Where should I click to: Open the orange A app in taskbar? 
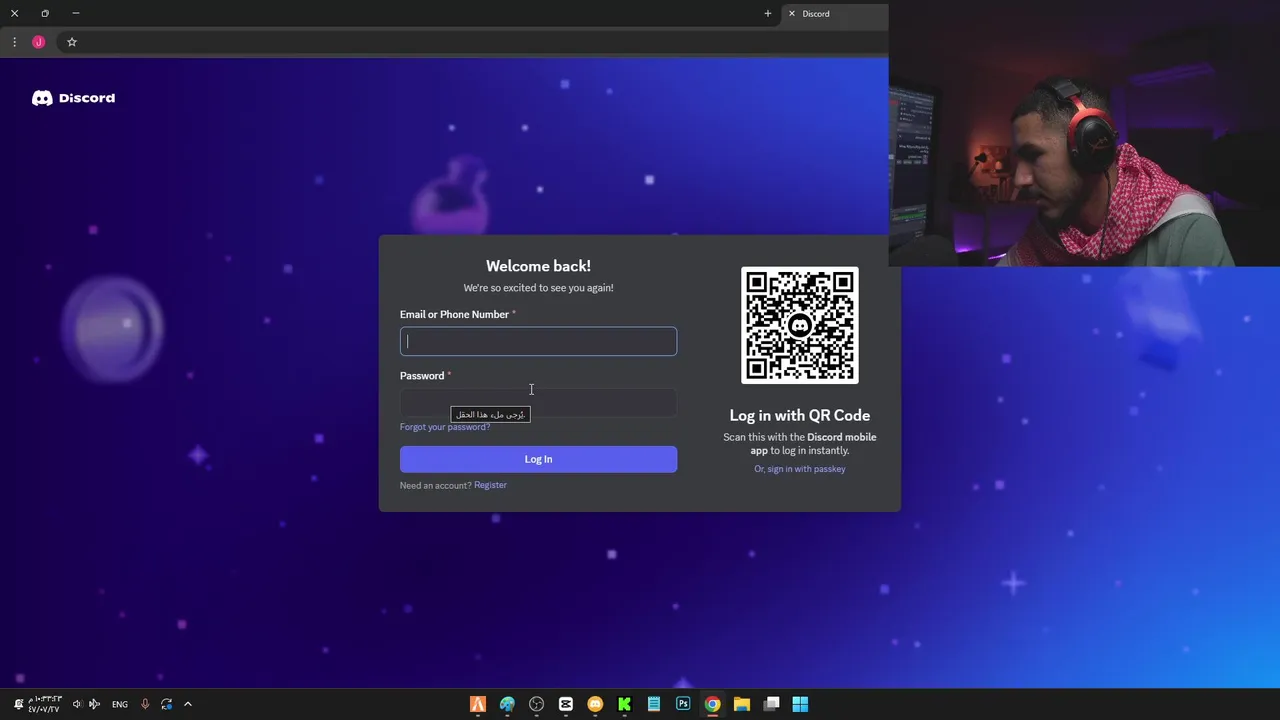point(478,704)
